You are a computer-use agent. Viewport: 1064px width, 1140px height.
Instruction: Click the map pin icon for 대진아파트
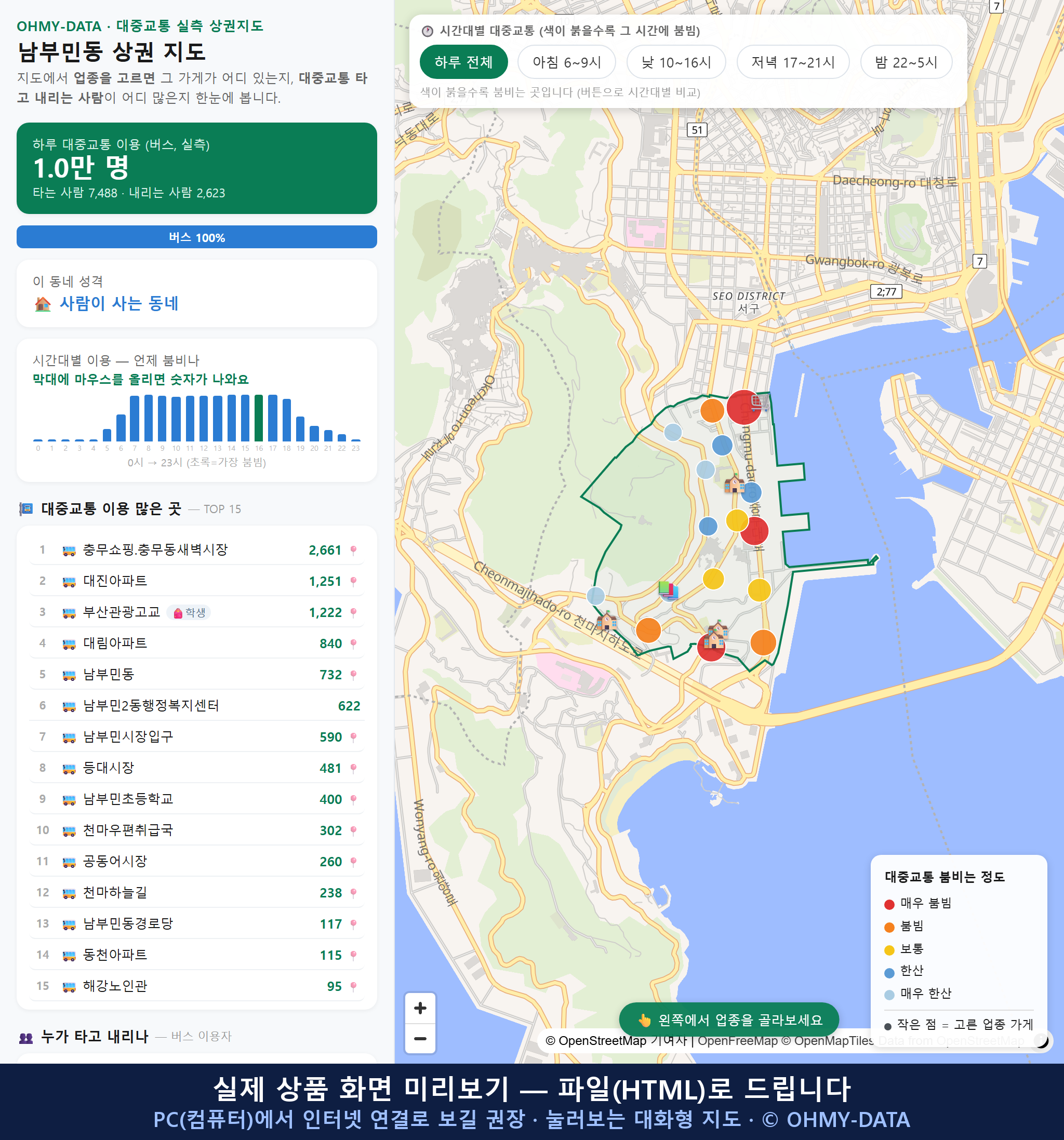[353, 581]
